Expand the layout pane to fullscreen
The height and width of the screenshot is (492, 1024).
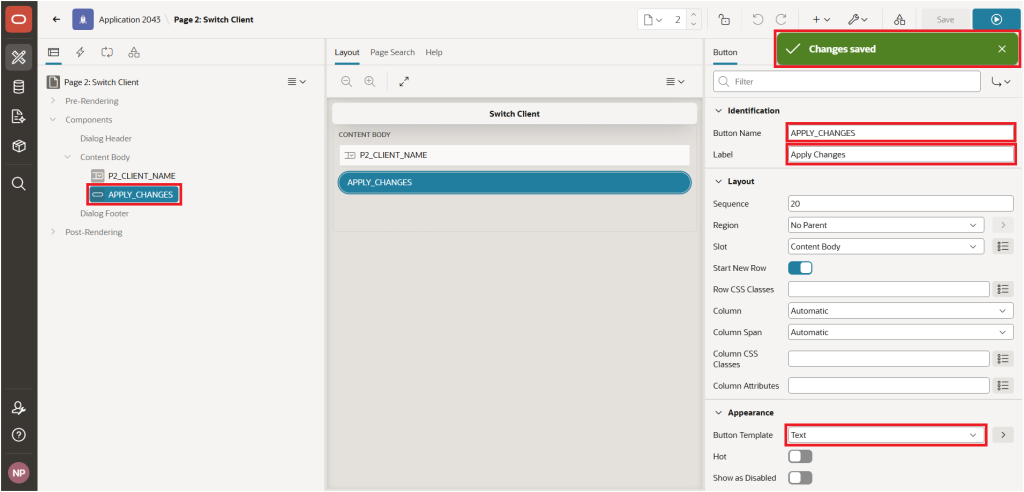(404, 82)
